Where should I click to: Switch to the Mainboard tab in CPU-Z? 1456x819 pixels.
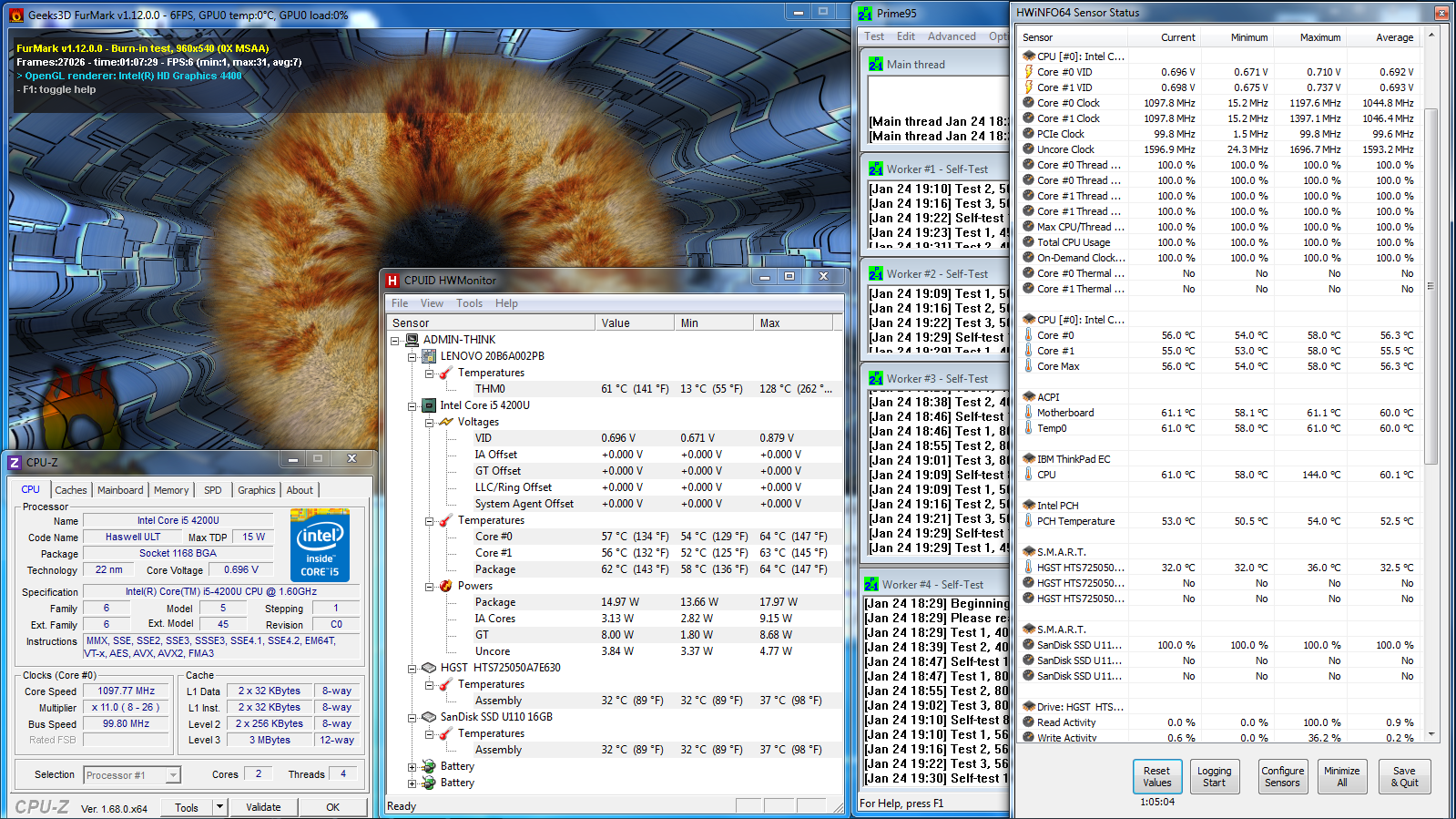coord(120,490)
